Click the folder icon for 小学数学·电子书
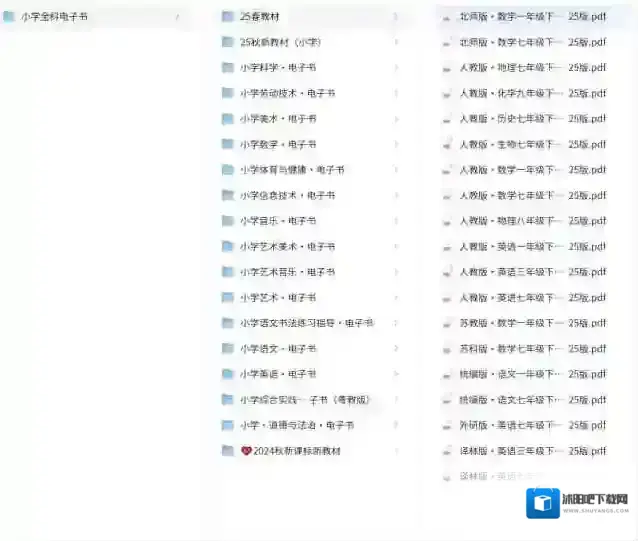638x541 pixels. (227, 144)
